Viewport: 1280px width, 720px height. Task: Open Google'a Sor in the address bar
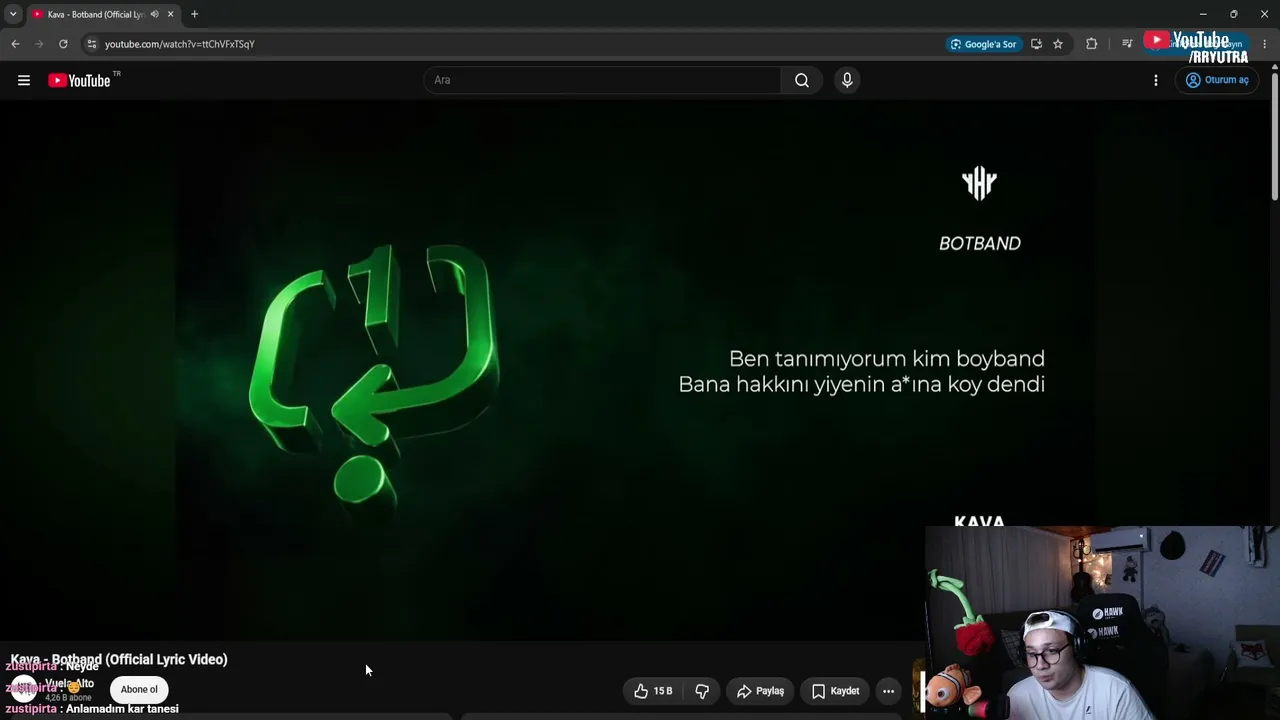[983, 44]
